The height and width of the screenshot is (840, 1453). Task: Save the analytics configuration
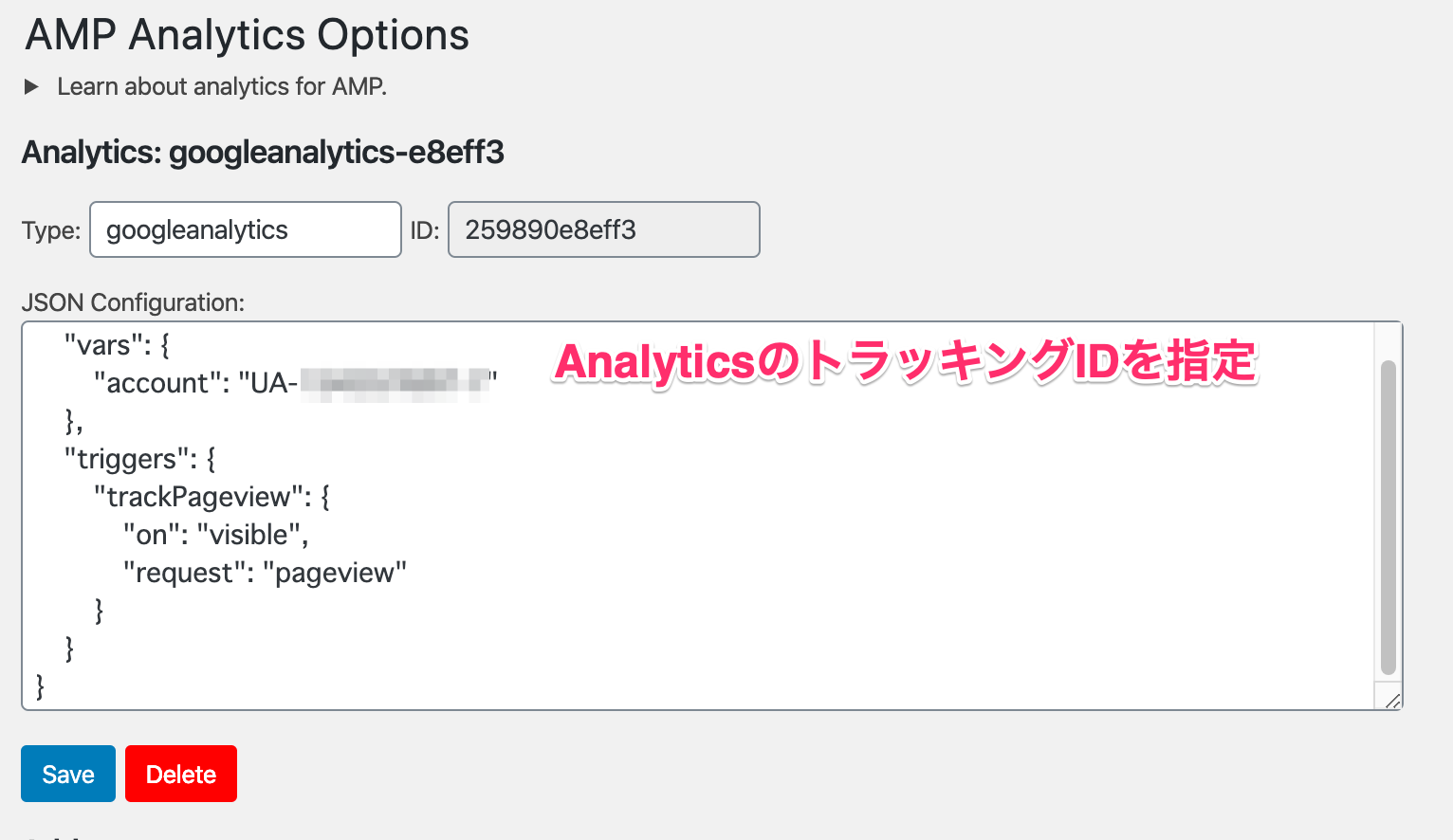[68, 774]
